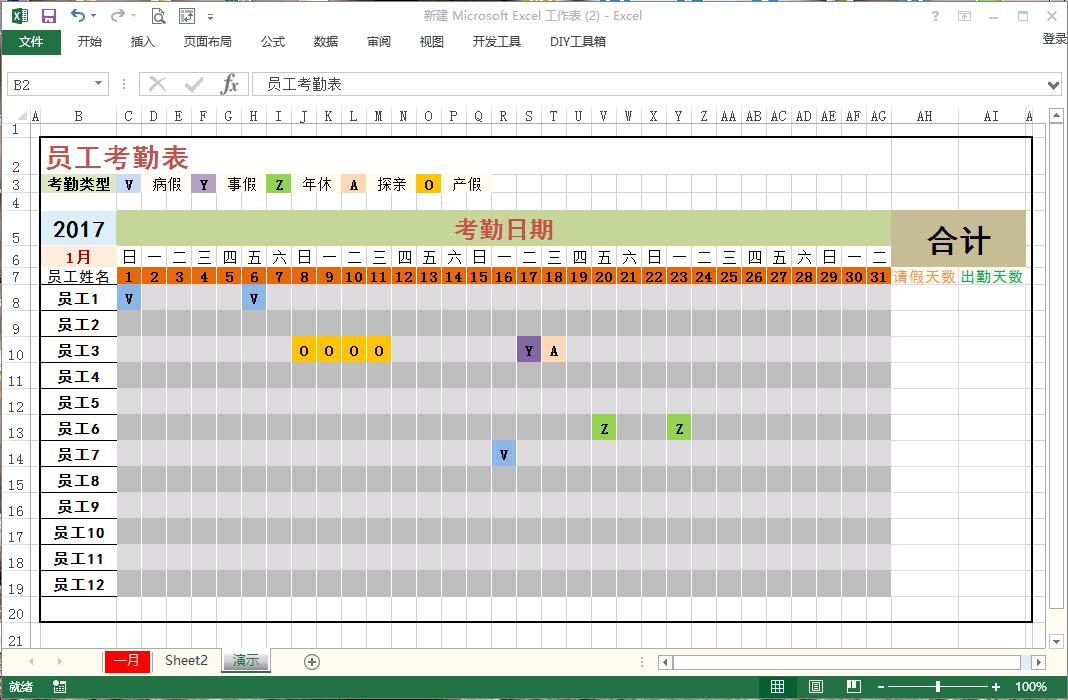
Task: Switch to the 开发工具 ribbon tab
Action: tap(496, 42)
